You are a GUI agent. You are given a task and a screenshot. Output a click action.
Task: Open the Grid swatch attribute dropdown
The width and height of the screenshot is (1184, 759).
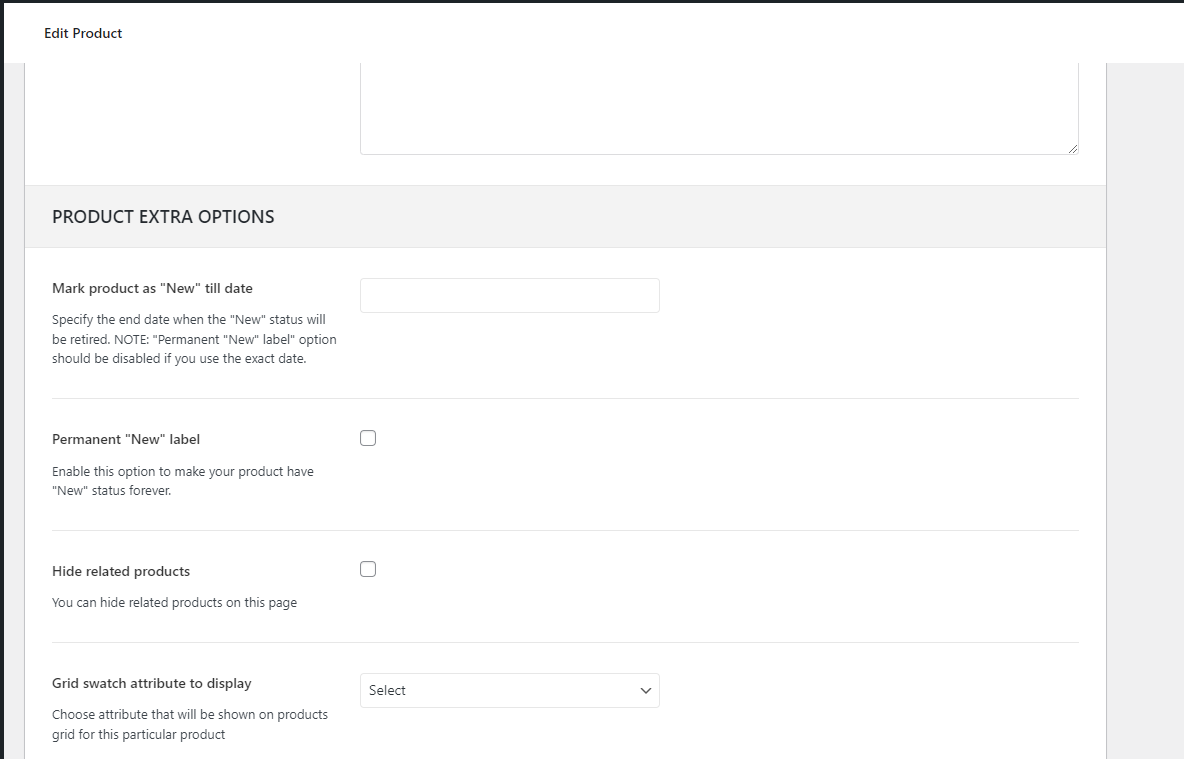[x=509, y=690]
